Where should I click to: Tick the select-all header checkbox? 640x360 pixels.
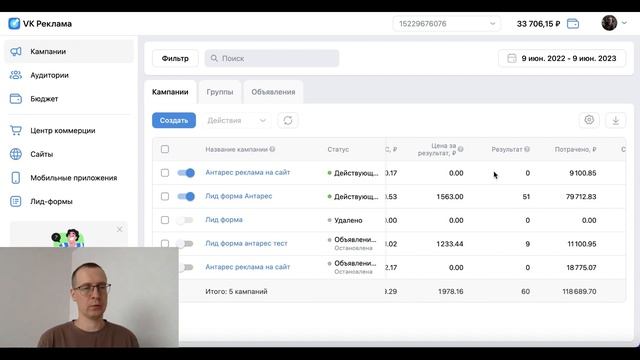[165, 149]
